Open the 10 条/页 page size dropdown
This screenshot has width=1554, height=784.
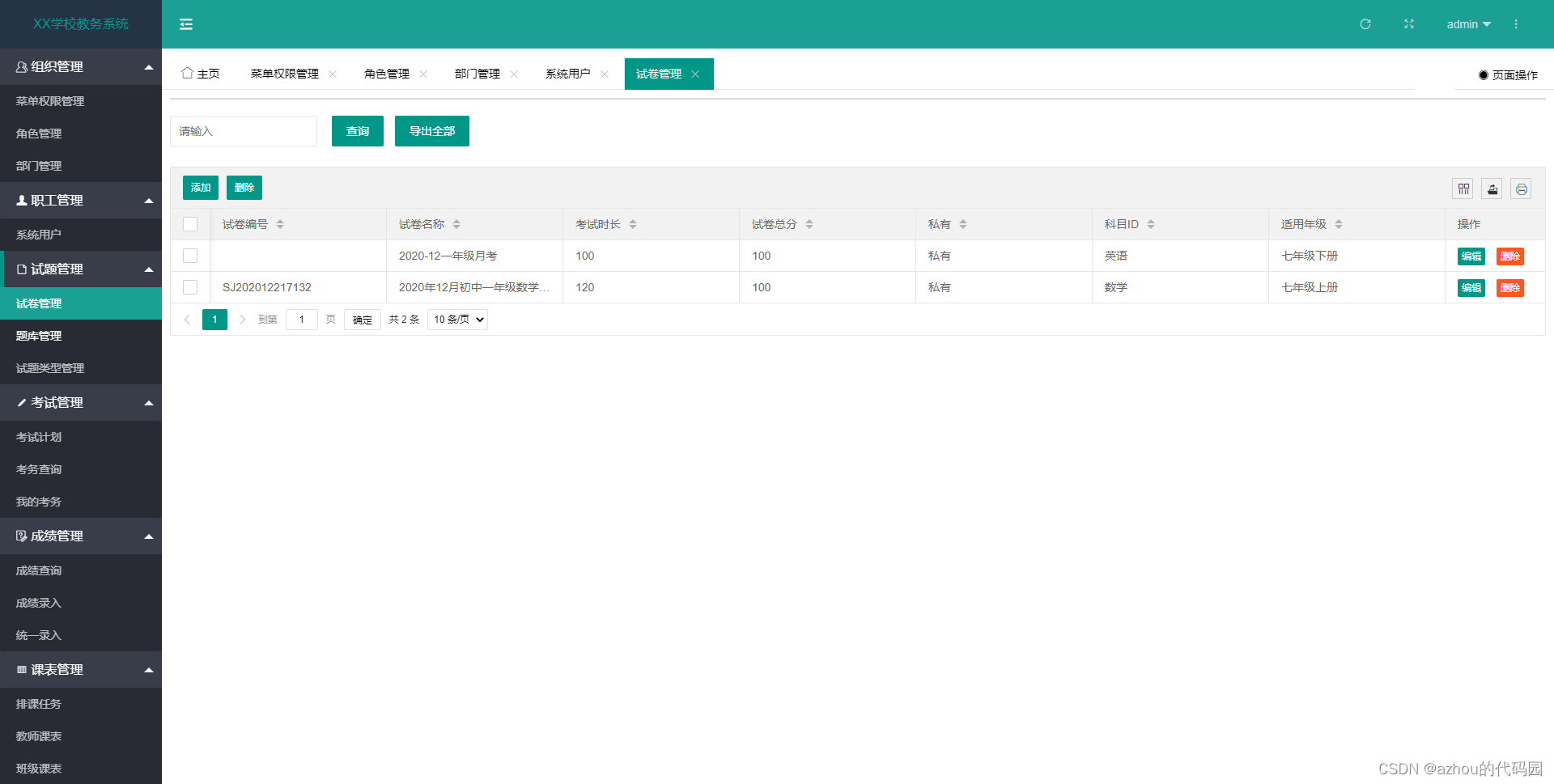coord(457,320)
